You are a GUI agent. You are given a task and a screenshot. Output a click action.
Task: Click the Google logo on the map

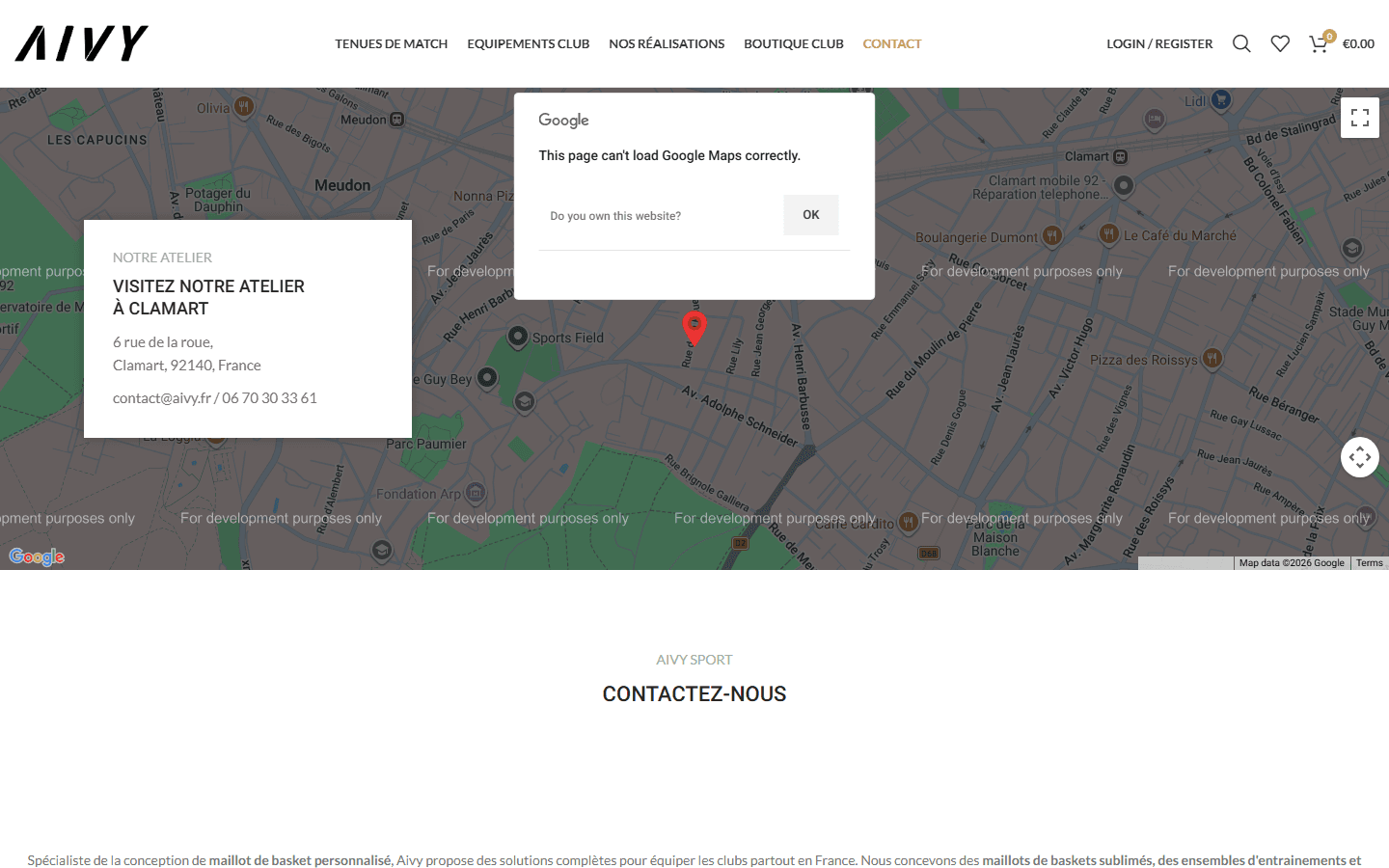pos(37,556)
